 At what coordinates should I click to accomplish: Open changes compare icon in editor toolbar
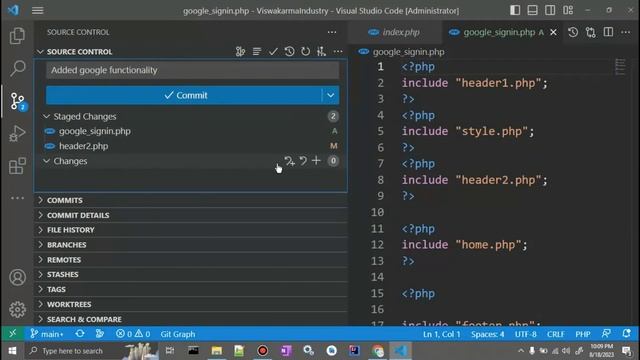pos(591,32)
